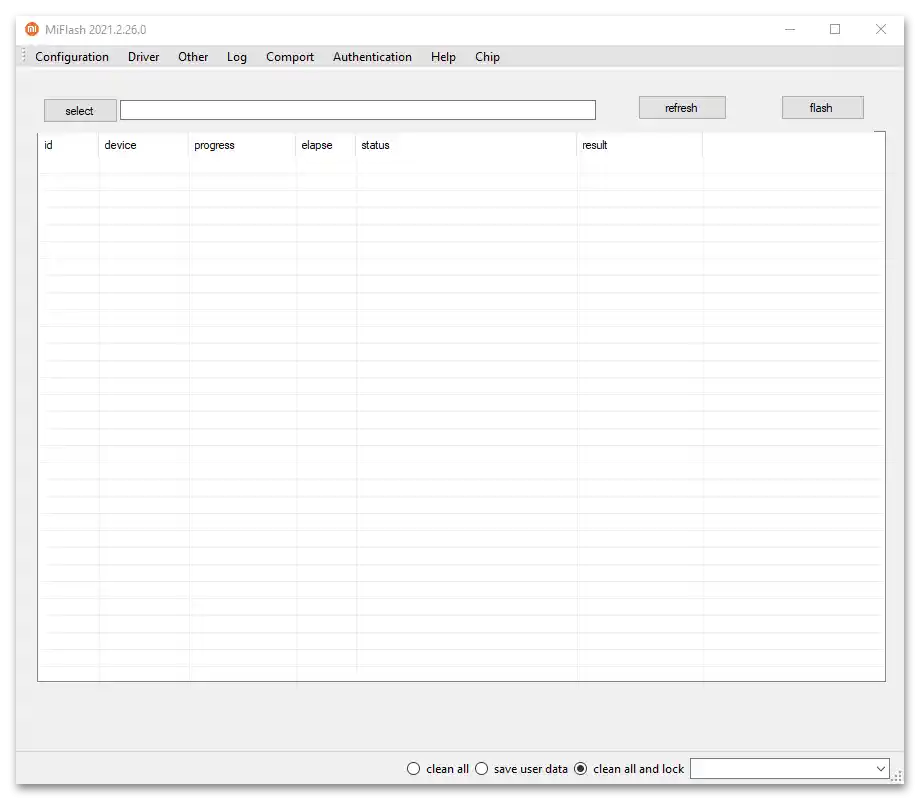Click the device column header
Viewport: 920px width, 800px height.
(144, 145)
